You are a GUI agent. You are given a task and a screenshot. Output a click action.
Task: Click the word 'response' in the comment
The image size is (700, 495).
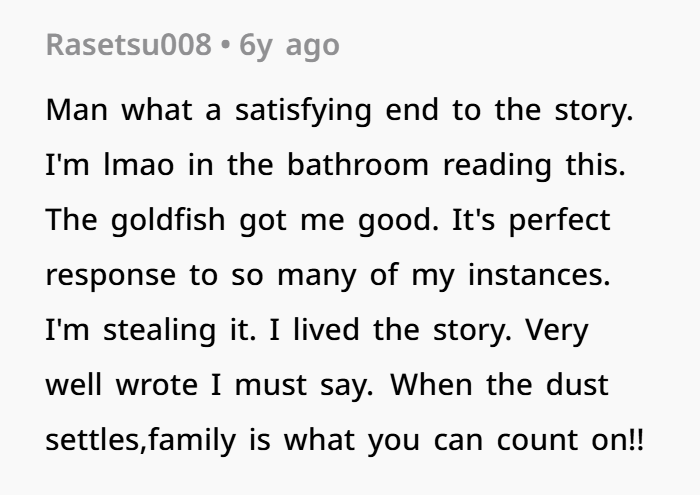(x=111, y=276)
